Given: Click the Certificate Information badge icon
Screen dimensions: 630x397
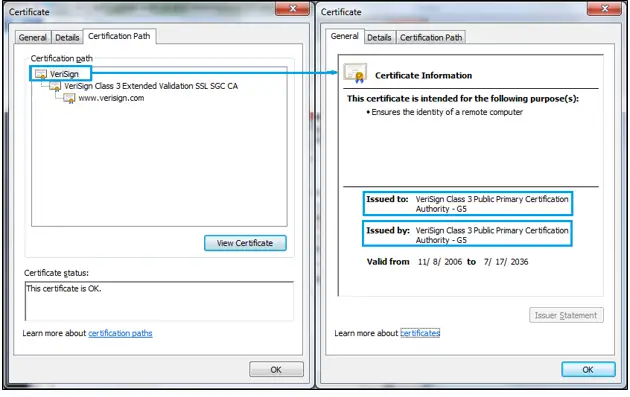Looking at the screenshot, I should tap(354, 73).
